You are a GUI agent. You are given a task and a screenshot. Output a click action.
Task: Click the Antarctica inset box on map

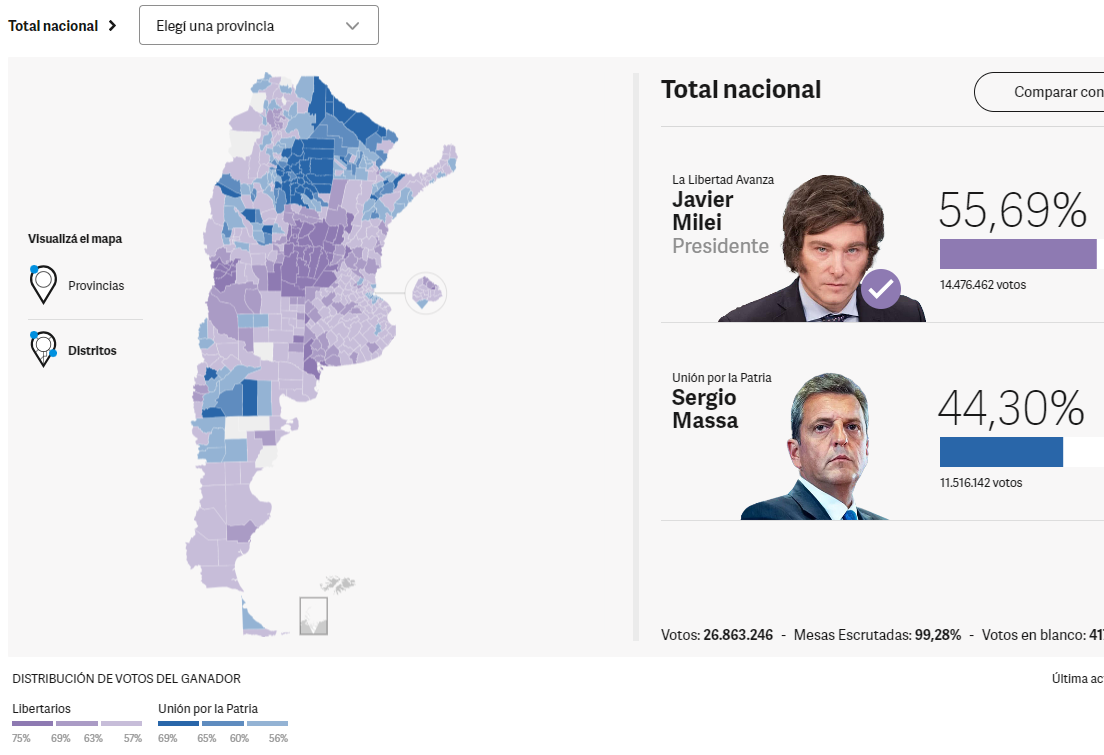tap(313, 615)
